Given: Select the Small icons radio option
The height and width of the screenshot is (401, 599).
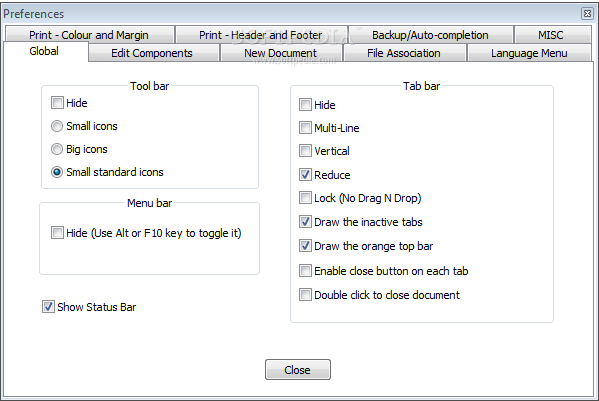Looking at the screenshot, I should pos(57,126).
